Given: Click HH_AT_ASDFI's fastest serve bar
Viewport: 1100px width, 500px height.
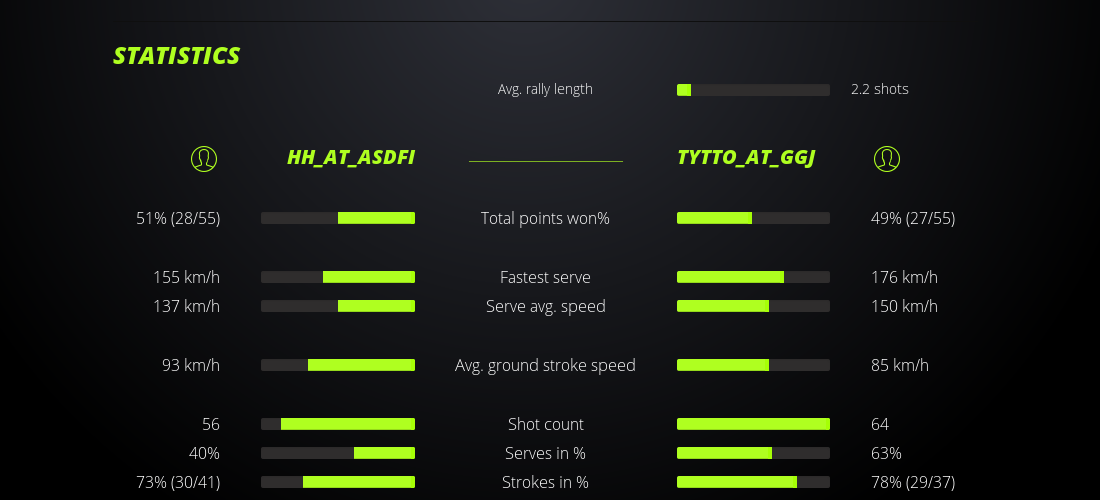Looking at the screenshot, I should pyautogui.click(x=338, y=277).
